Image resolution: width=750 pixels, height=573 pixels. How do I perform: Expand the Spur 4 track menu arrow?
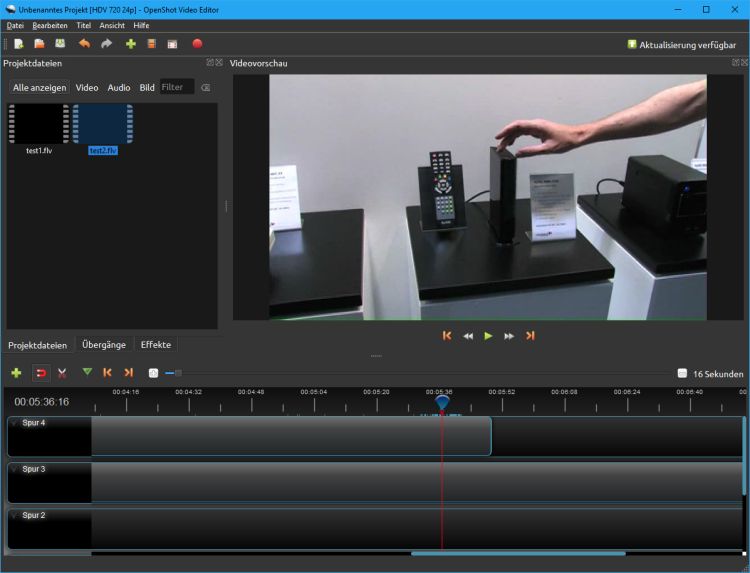(x=14, y=423)
